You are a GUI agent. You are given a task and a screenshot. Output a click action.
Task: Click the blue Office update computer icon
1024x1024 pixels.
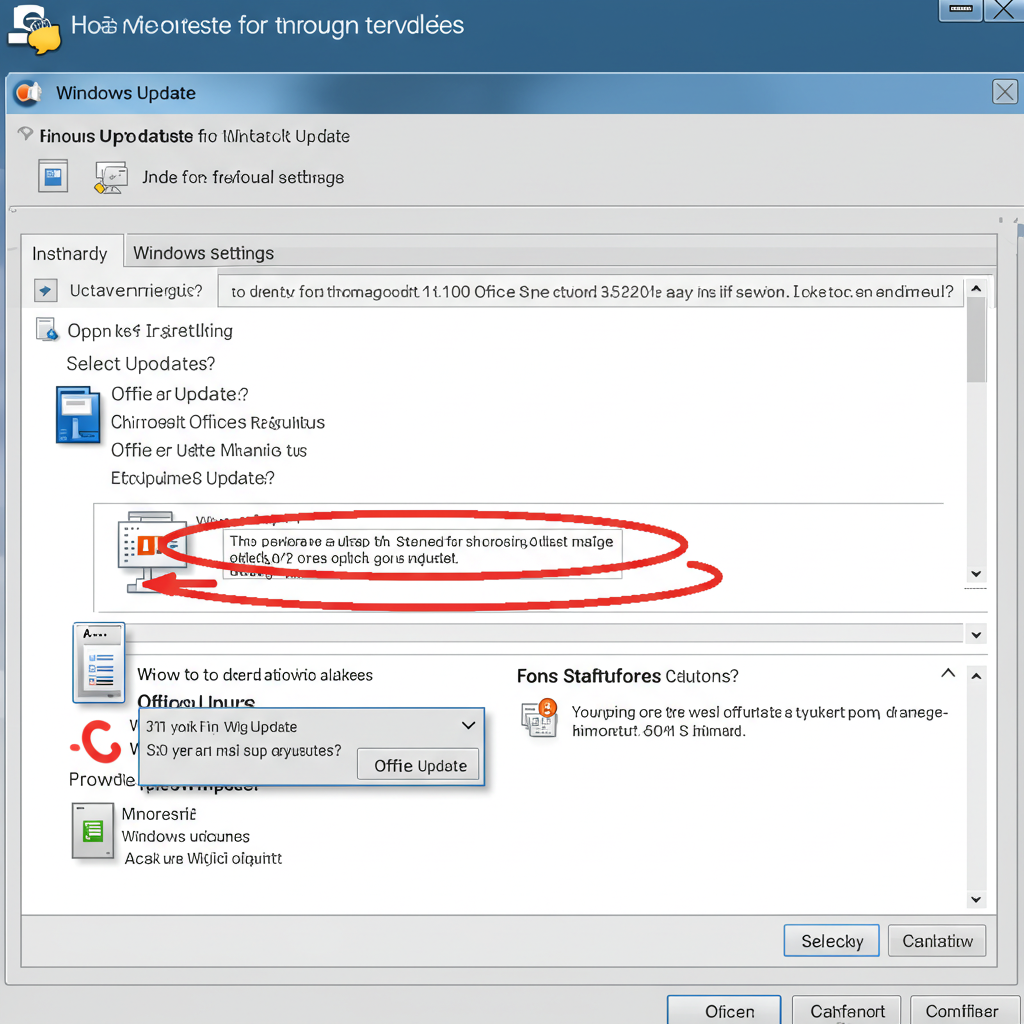tap(78, 415)
